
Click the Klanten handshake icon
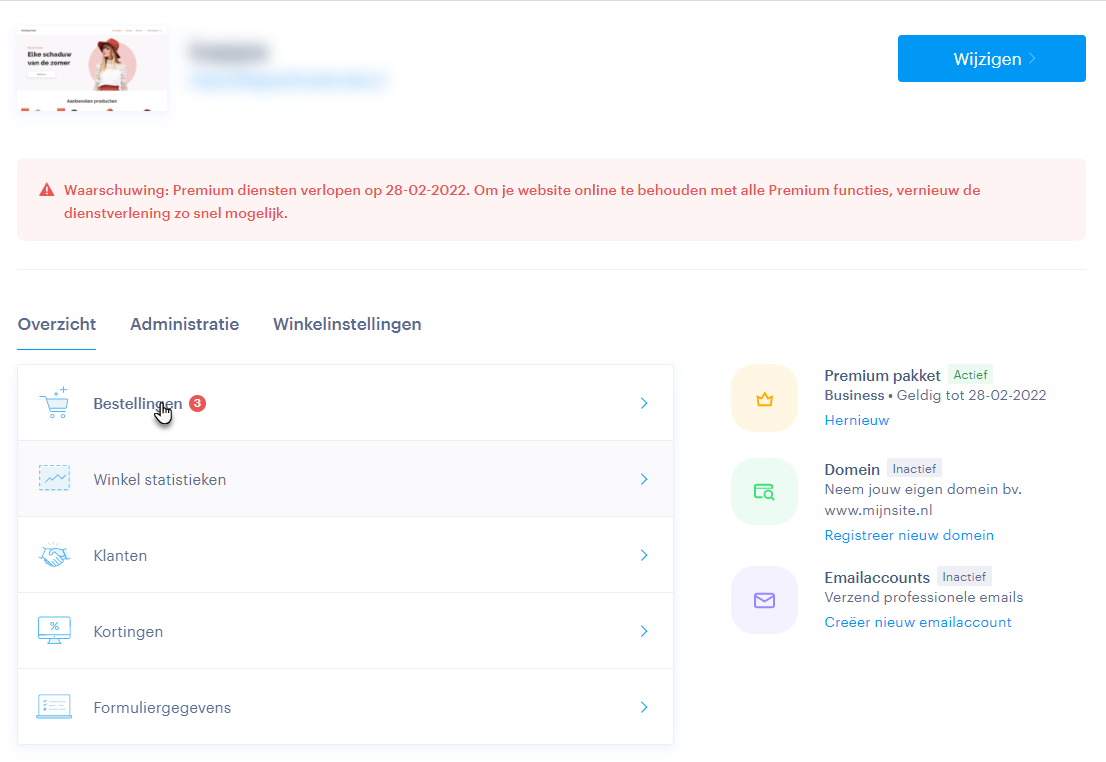point(54,555)
